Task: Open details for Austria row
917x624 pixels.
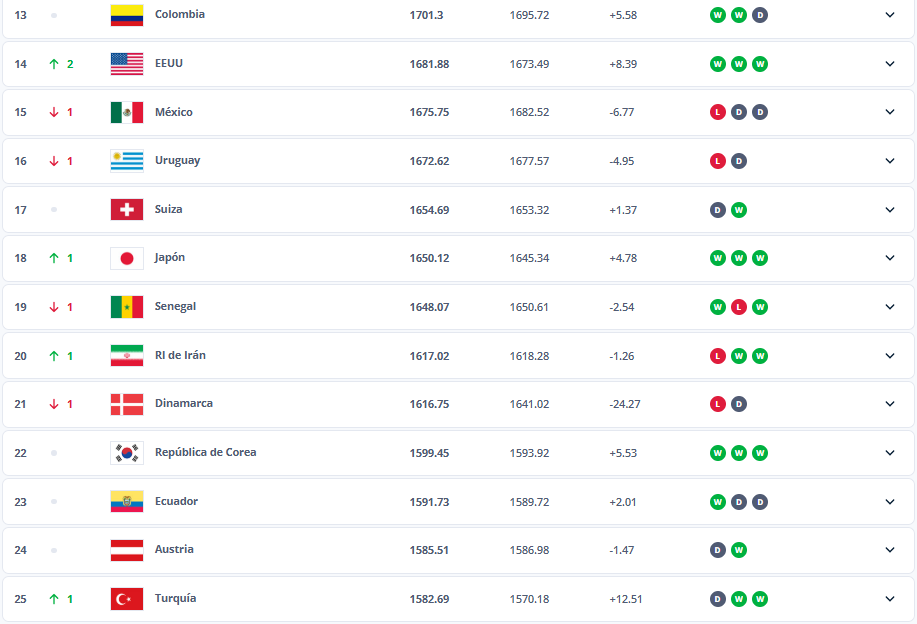Action: (x=889, y=550)
